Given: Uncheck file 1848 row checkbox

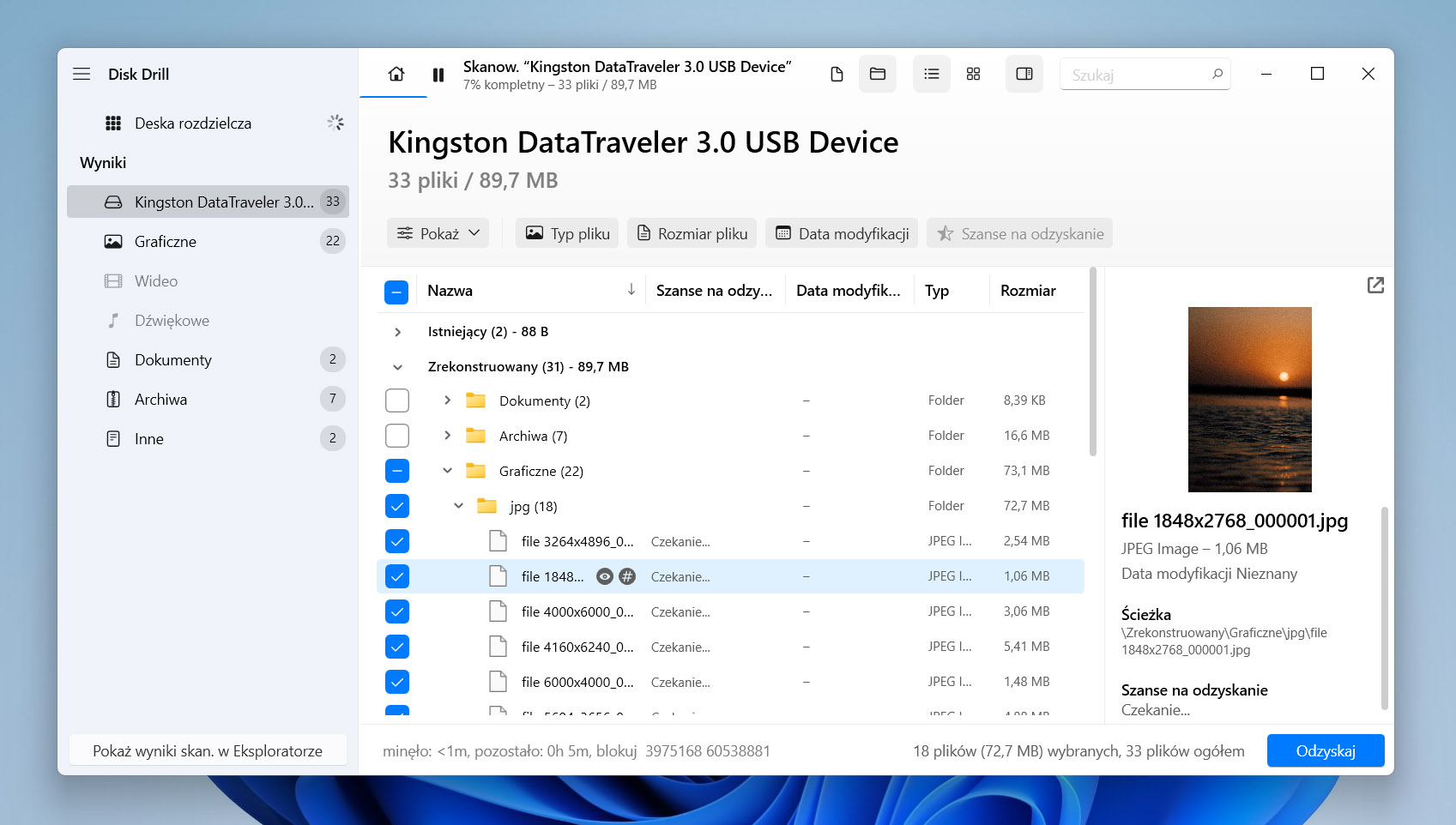Looking at the screenshot, I should point(397,576).
